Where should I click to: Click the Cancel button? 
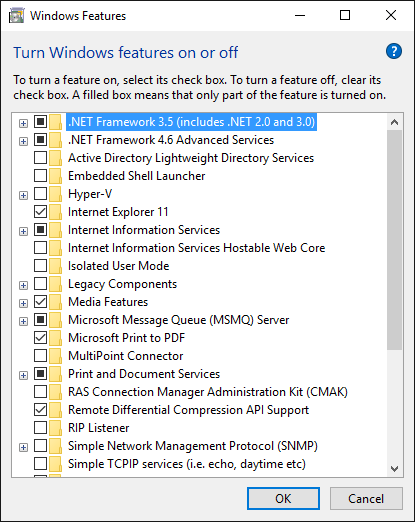366,499
